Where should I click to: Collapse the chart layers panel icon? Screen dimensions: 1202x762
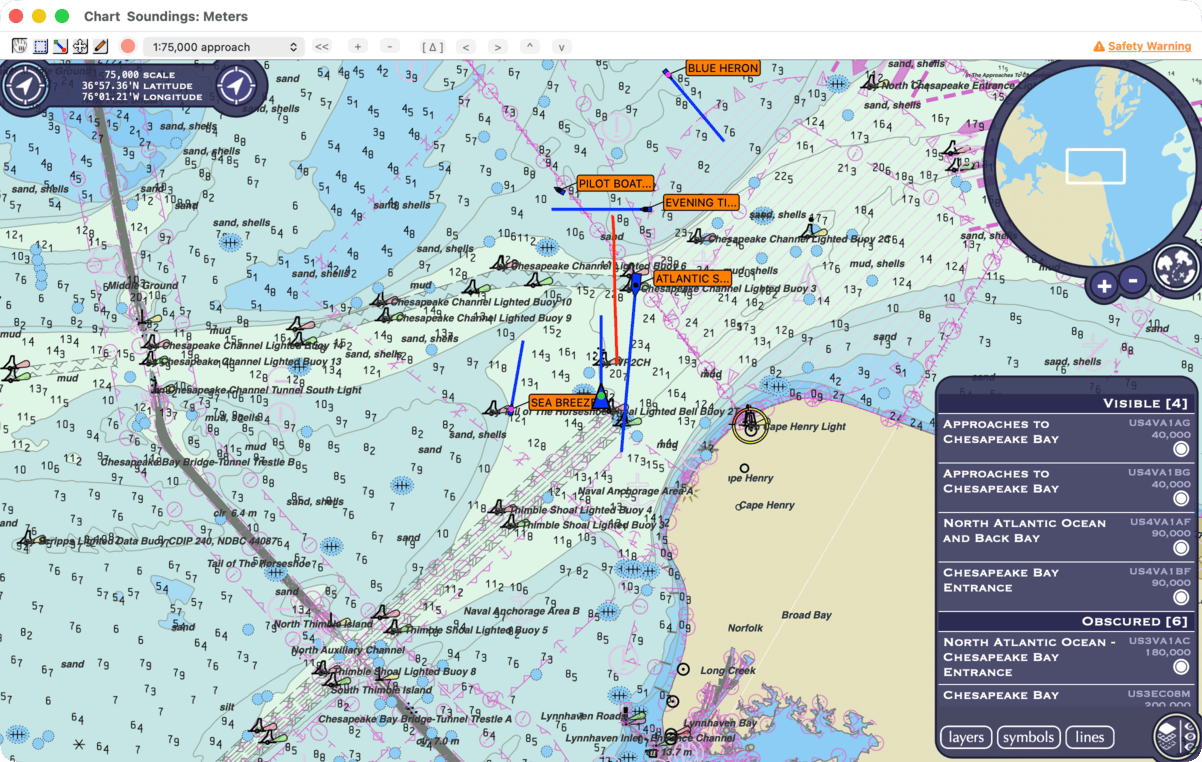pyautogui.click(x=1176, y=736)
